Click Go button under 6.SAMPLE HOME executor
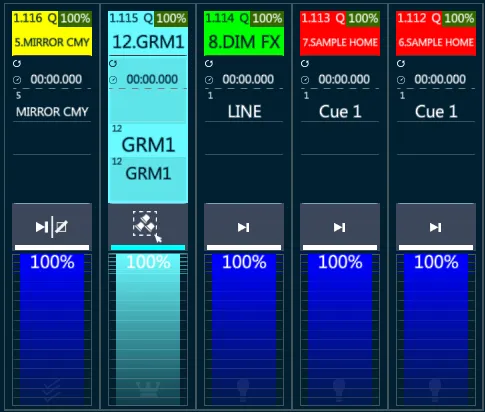The height and width of the screenshot is (412, 485). pos(436,227)
